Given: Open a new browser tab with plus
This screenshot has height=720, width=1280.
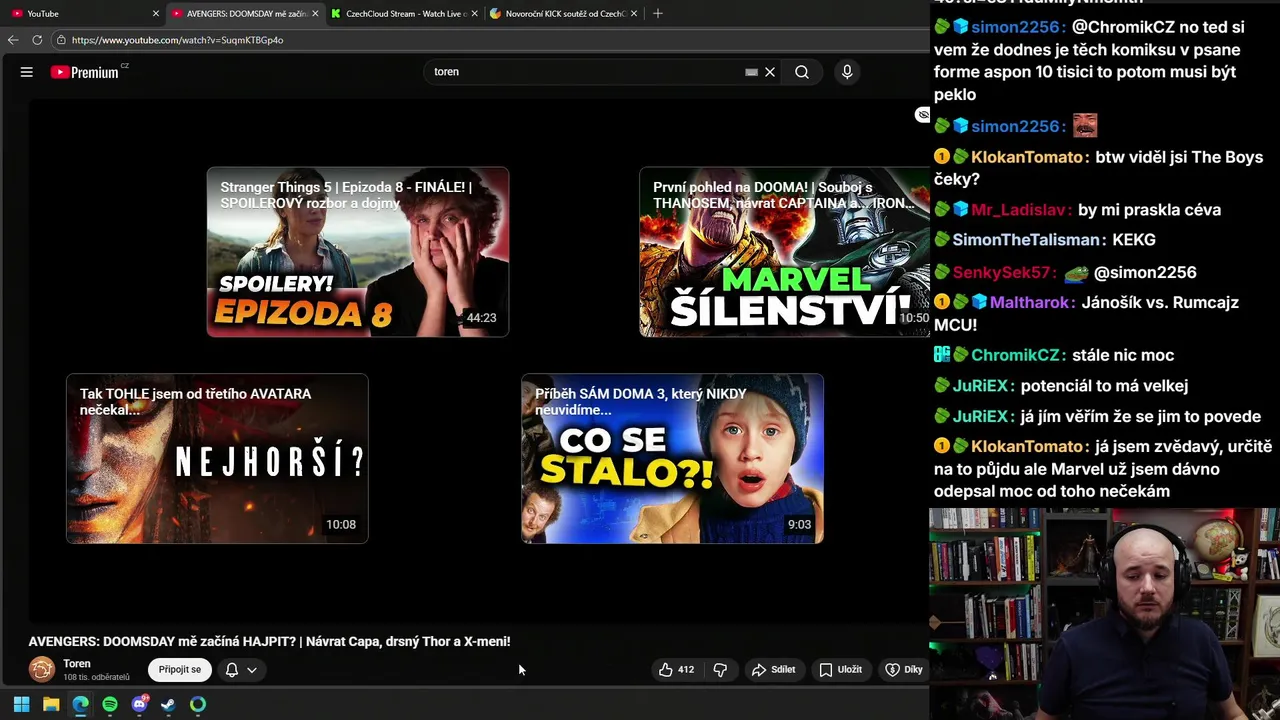Looking at the screenshot, I should click(x=657, y=14).
